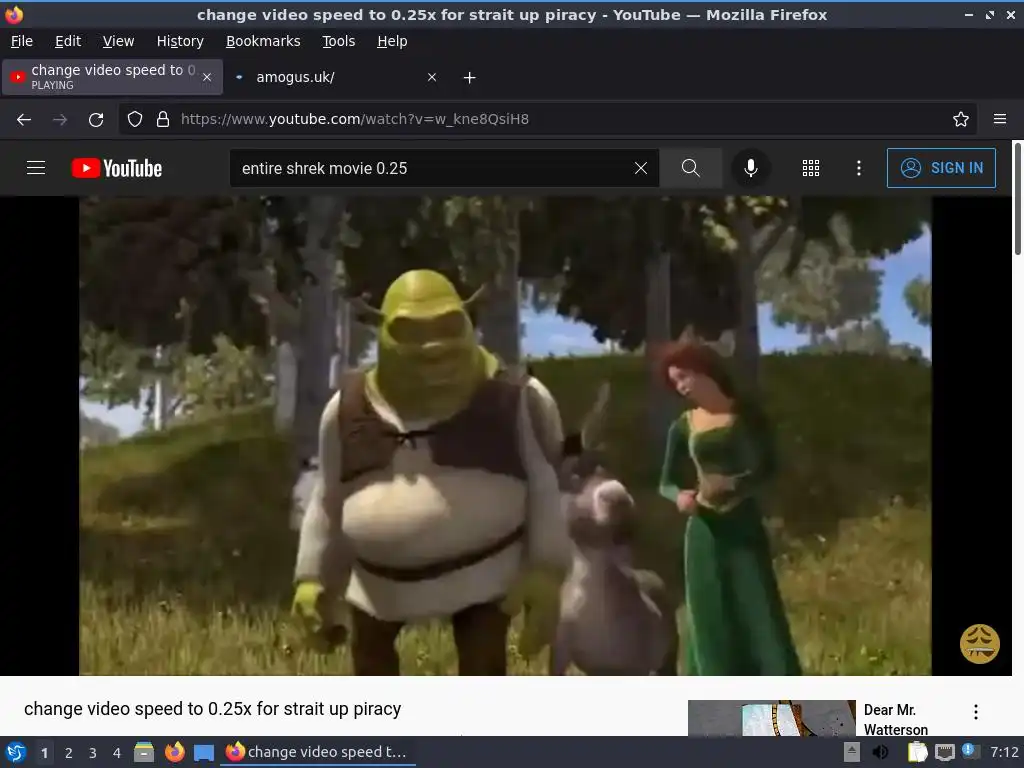This screenshot has height=768, width=1024.
Task: View site security lock information
Action: [163, 120]
